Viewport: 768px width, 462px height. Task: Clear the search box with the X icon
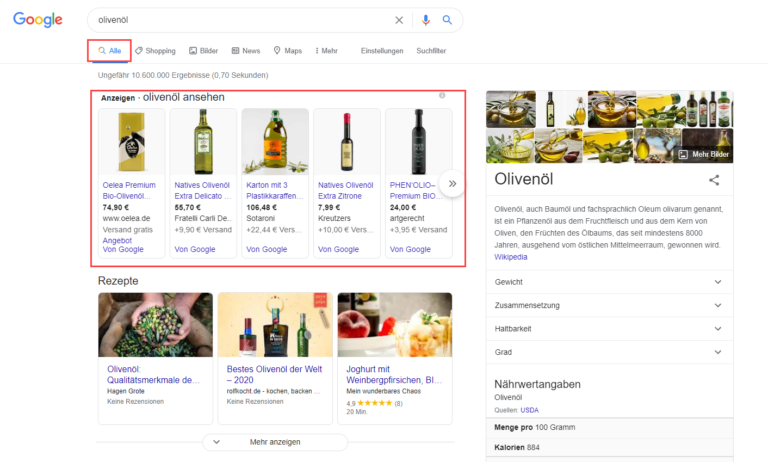click(399, 20)
